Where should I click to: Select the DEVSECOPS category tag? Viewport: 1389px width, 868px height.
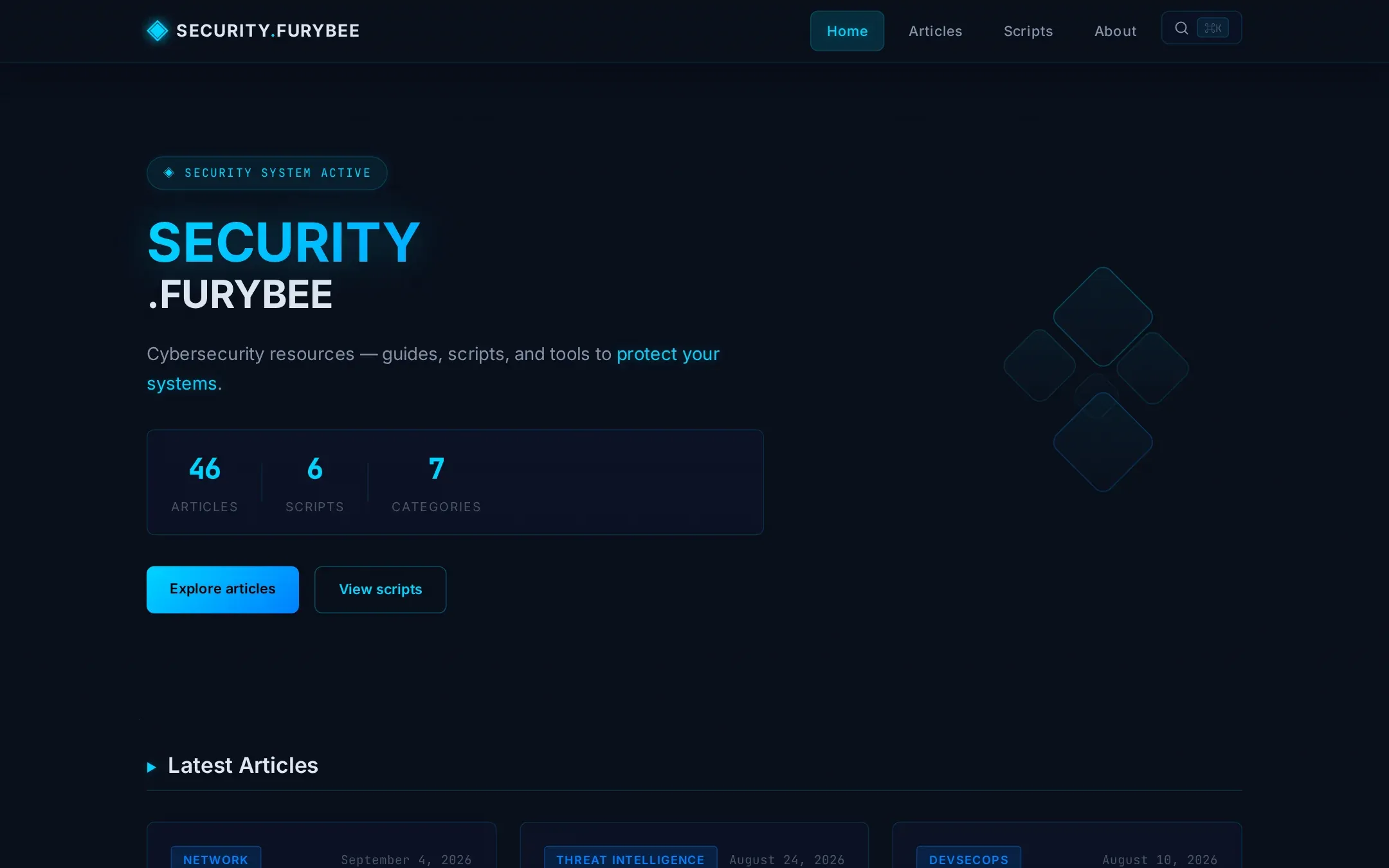(x=968, y=859)
